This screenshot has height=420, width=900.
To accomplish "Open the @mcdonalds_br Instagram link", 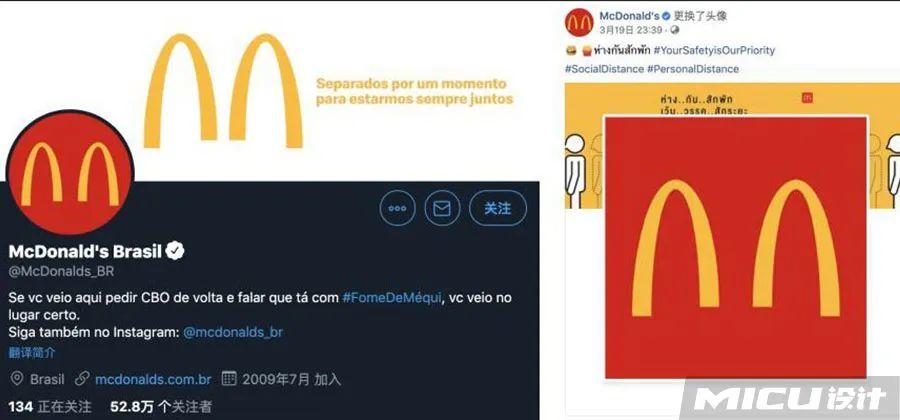I will click(x=232, y=332).
